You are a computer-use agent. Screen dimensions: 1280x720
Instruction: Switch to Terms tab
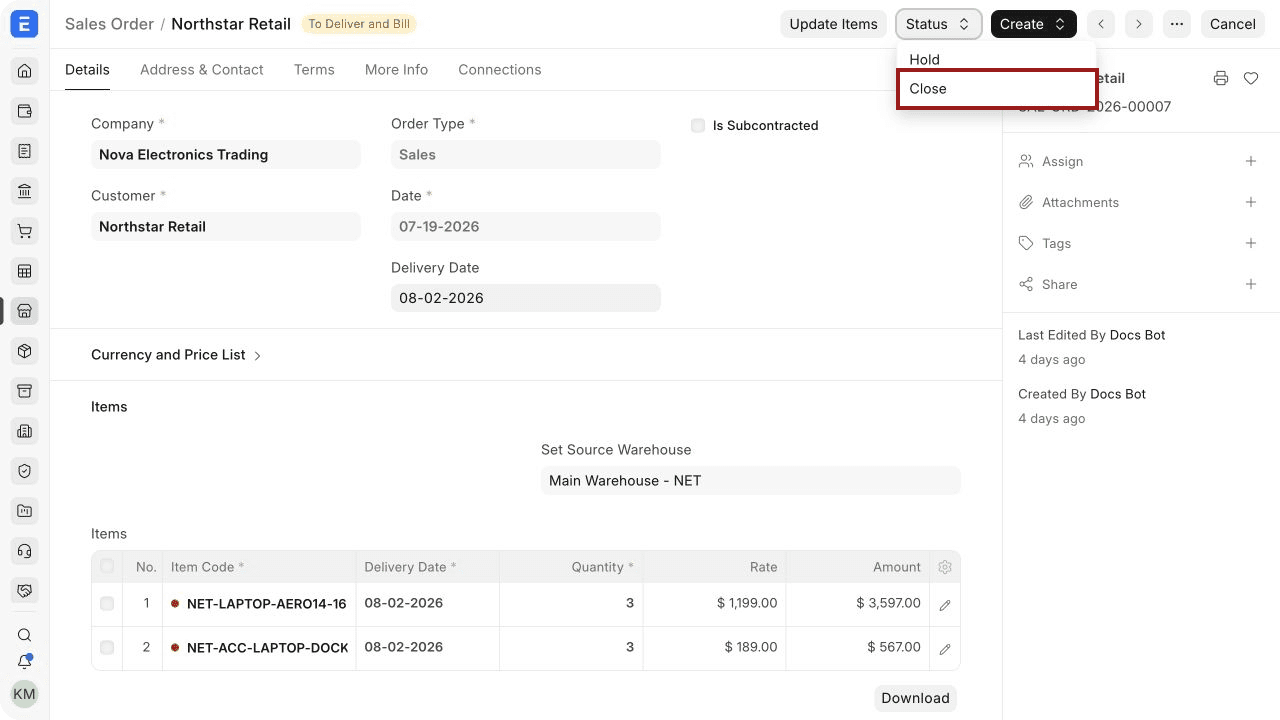[x=314, y=70]
